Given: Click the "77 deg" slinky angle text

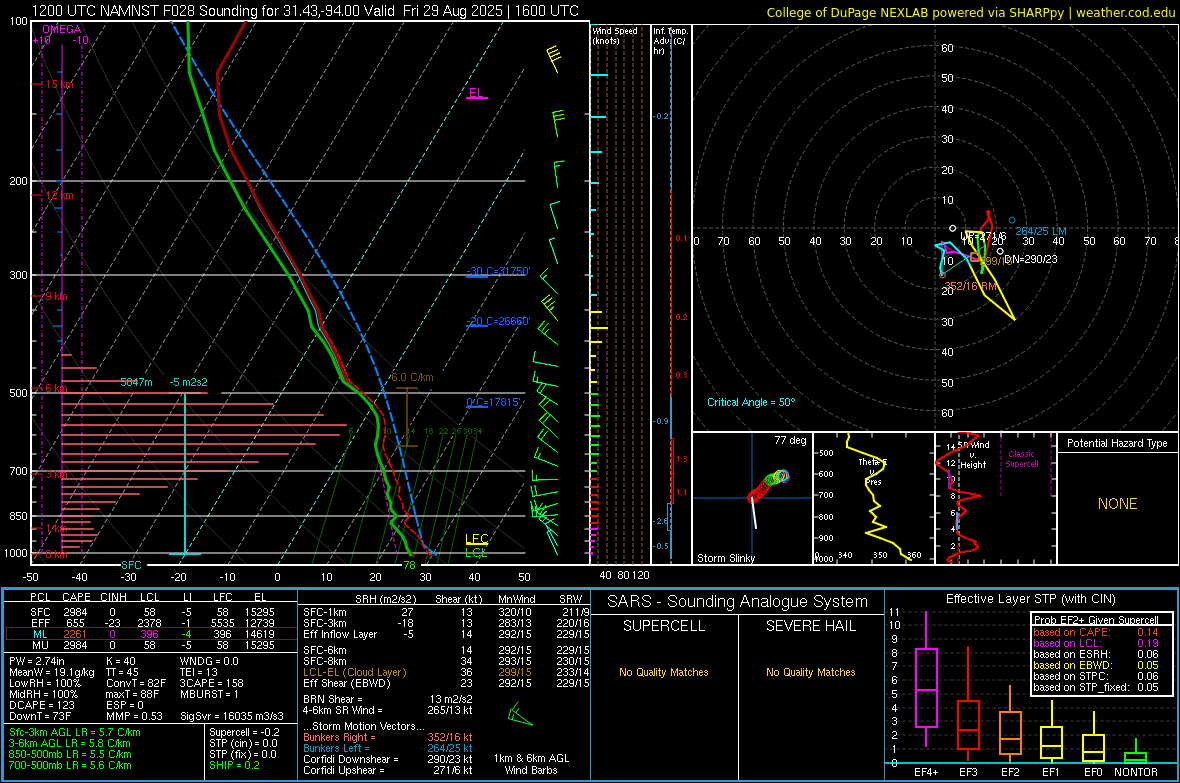Looking at the screenshot, I should pyautogui.click(x=790, y=440).
